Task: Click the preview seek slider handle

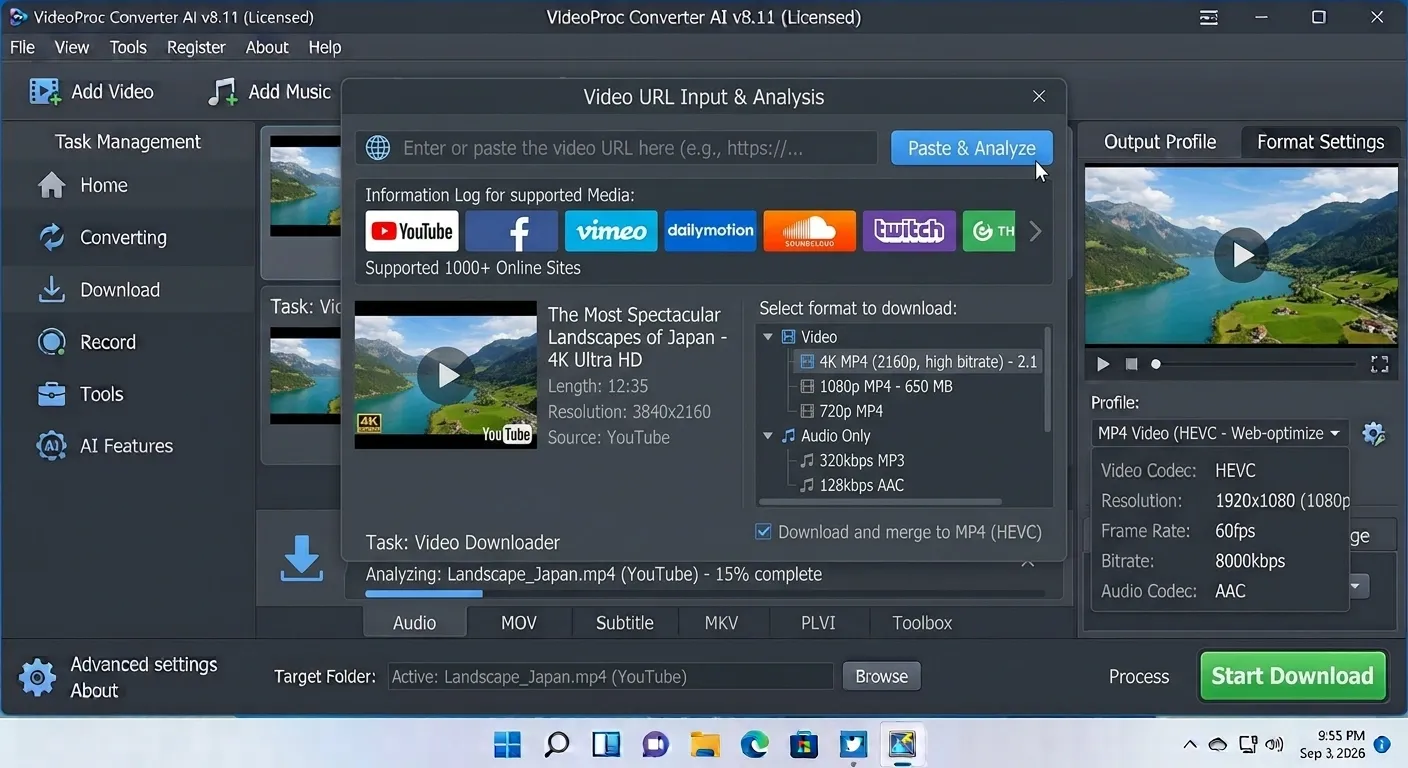Action: click(1156, 364)
